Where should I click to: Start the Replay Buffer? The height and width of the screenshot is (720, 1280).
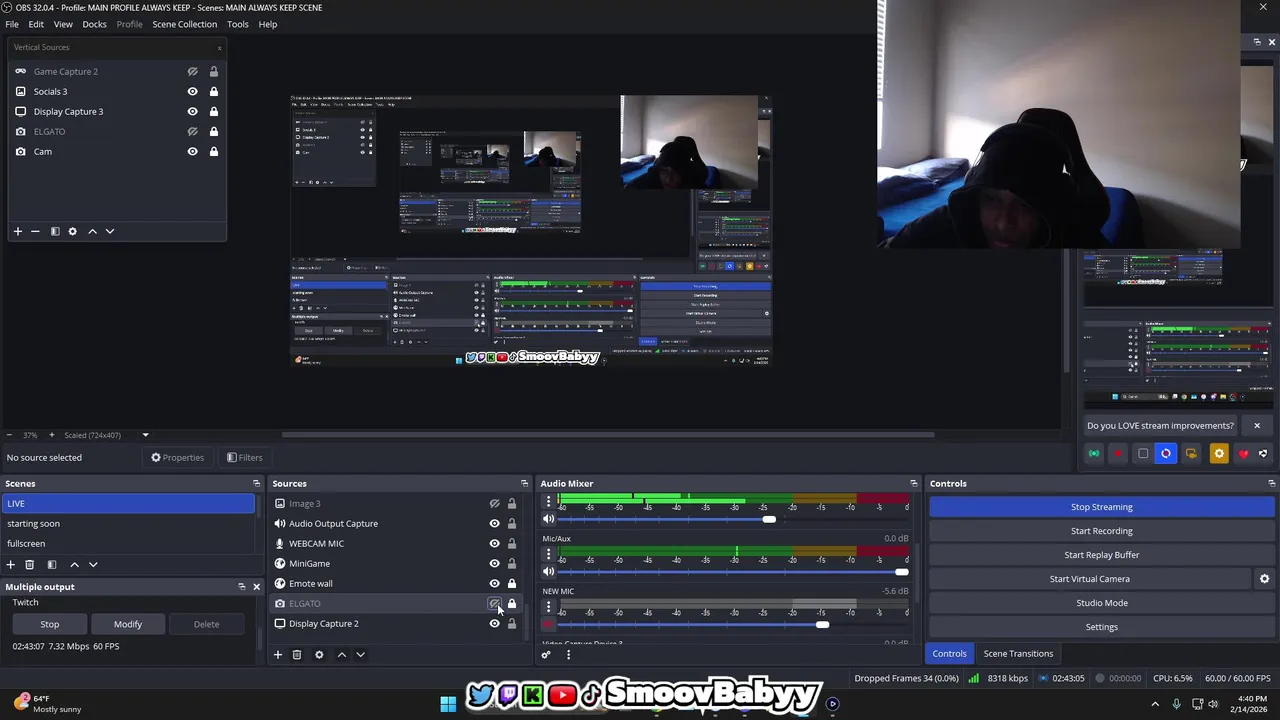pyautogui.click(x=1102, y=555)
